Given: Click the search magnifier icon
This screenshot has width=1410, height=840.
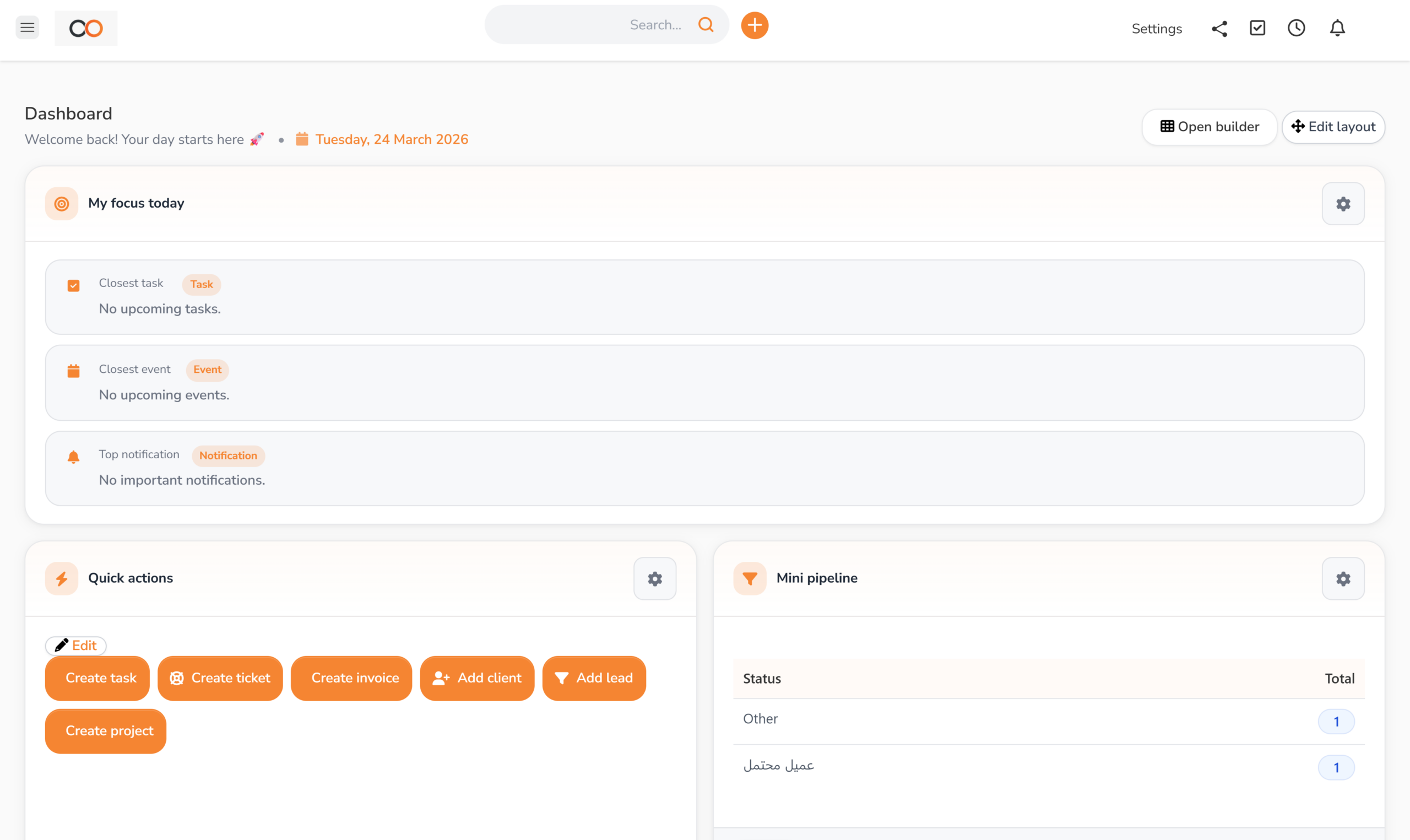Looking at the screenshot, I should pos(706,24).
